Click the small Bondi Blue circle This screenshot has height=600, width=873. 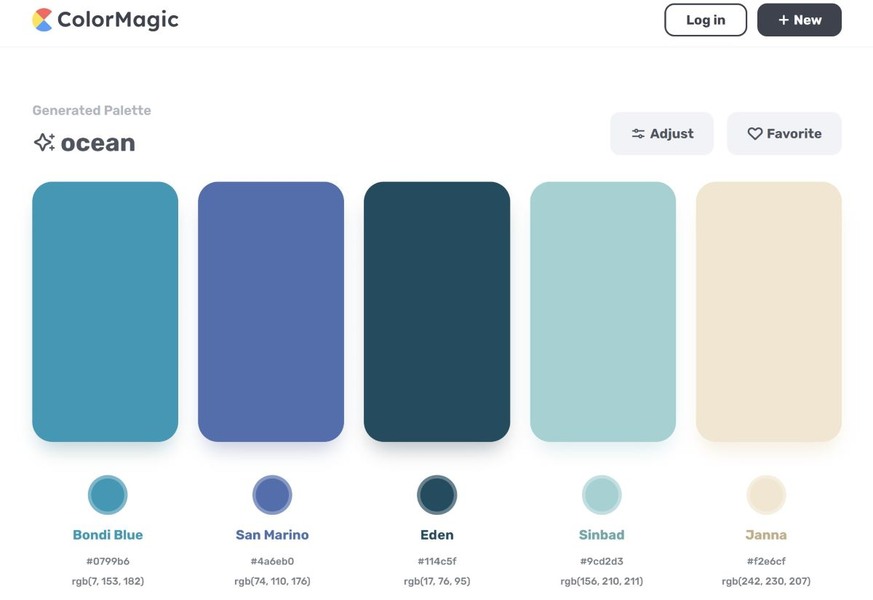tap(107, 495)
